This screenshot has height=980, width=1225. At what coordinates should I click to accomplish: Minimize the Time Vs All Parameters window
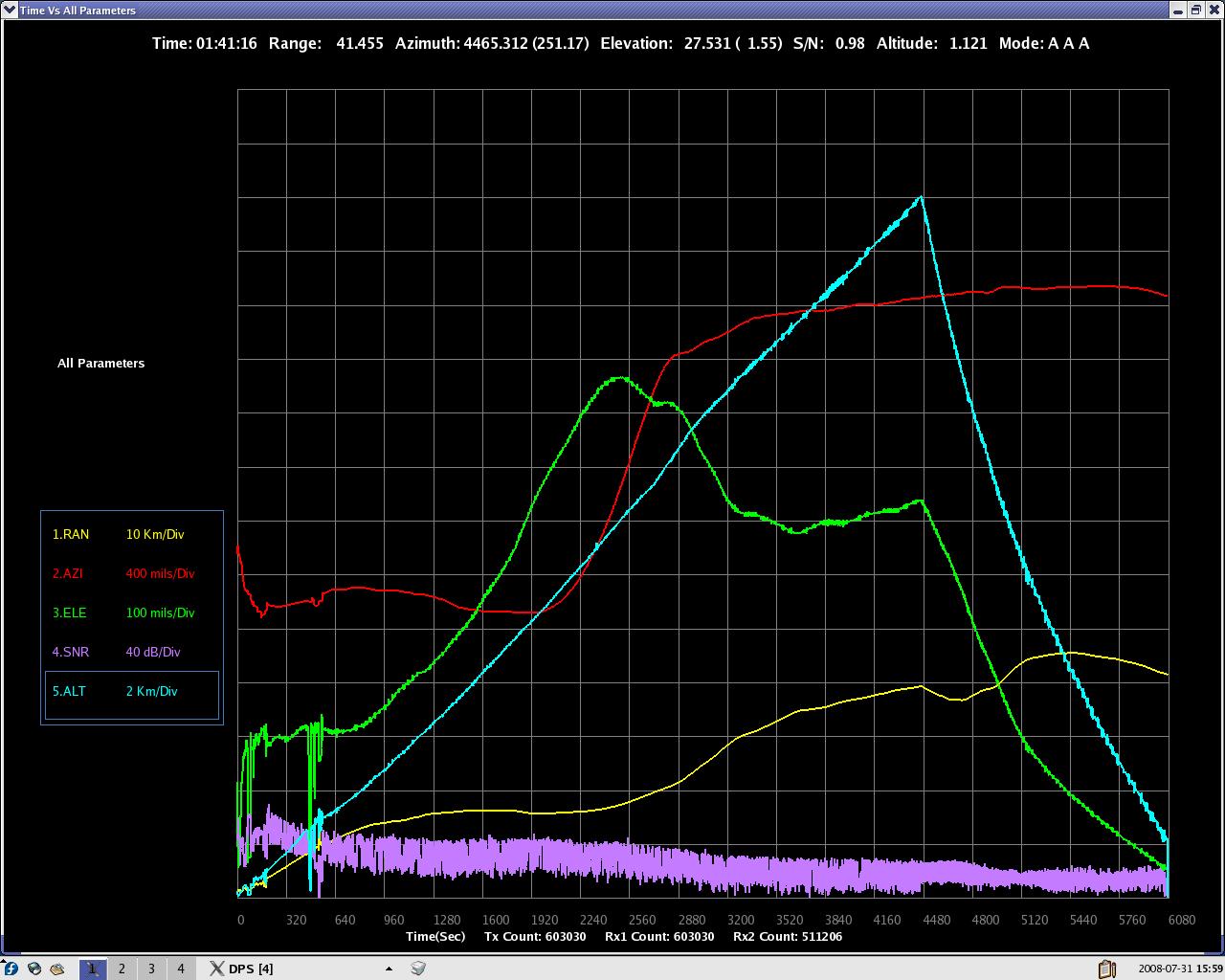coord(1178,10)
